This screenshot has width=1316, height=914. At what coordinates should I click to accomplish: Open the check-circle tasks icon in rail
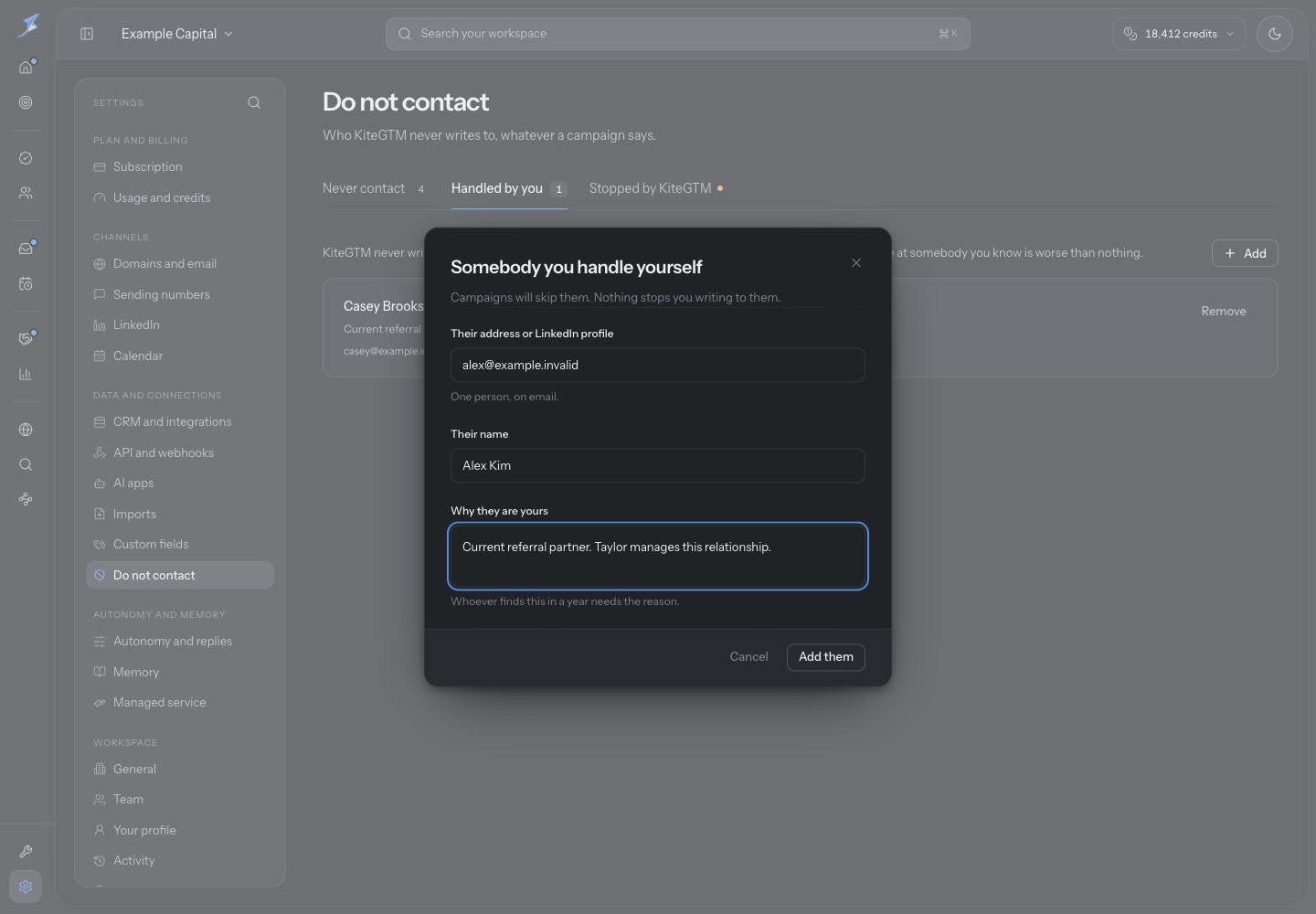pyautogui.click(x=26, y=158)
